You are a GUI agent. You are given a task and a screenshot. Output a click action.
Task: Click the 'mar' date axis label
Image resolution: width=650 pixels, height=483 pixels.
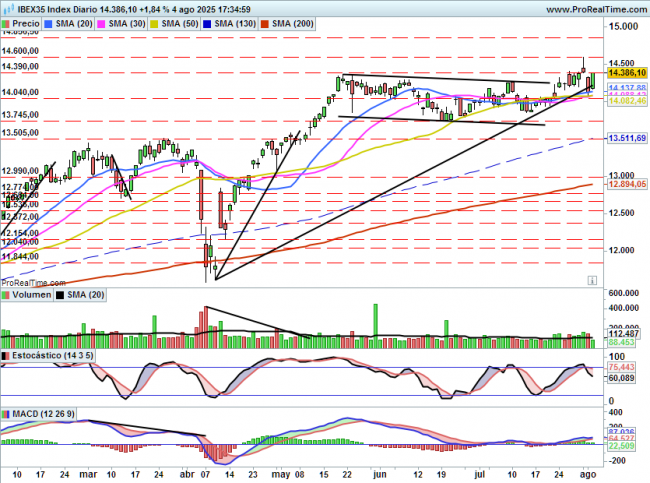coord(88,474)
